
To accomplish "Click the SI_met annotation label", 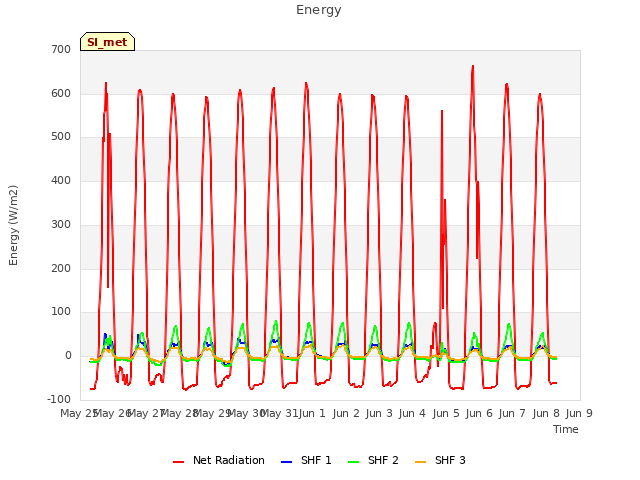I will coord(107,42).
